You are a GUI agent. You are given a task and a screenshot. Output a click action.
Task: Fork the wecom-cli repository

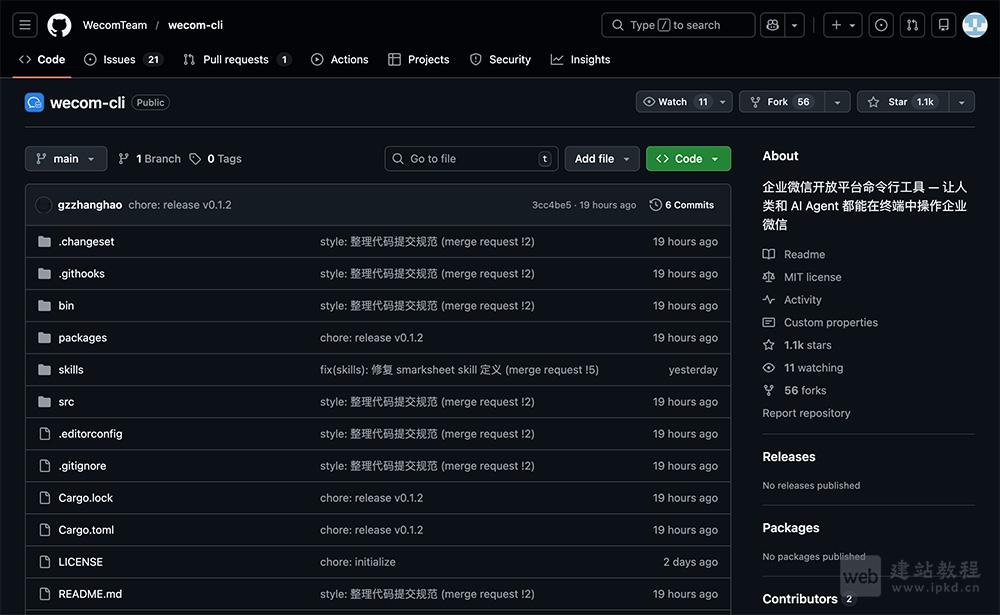click(x=776, y=101)
